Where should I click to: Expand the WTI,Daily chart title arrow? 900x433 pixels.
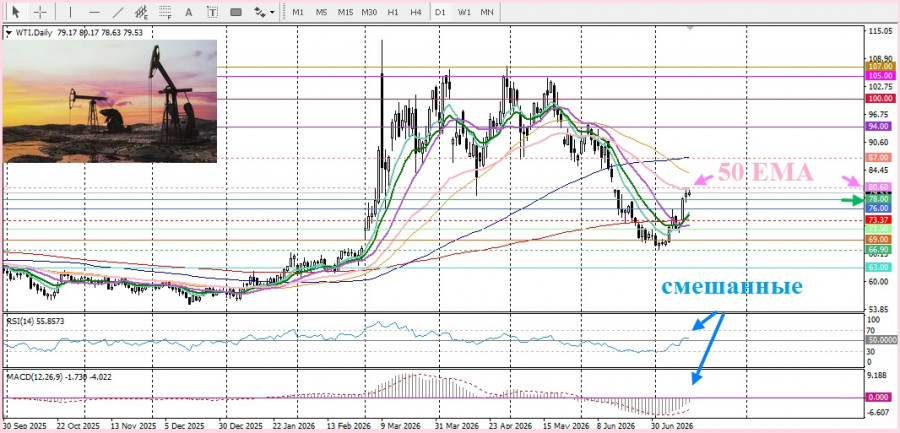pyautogui.click(x=9, y=33)
